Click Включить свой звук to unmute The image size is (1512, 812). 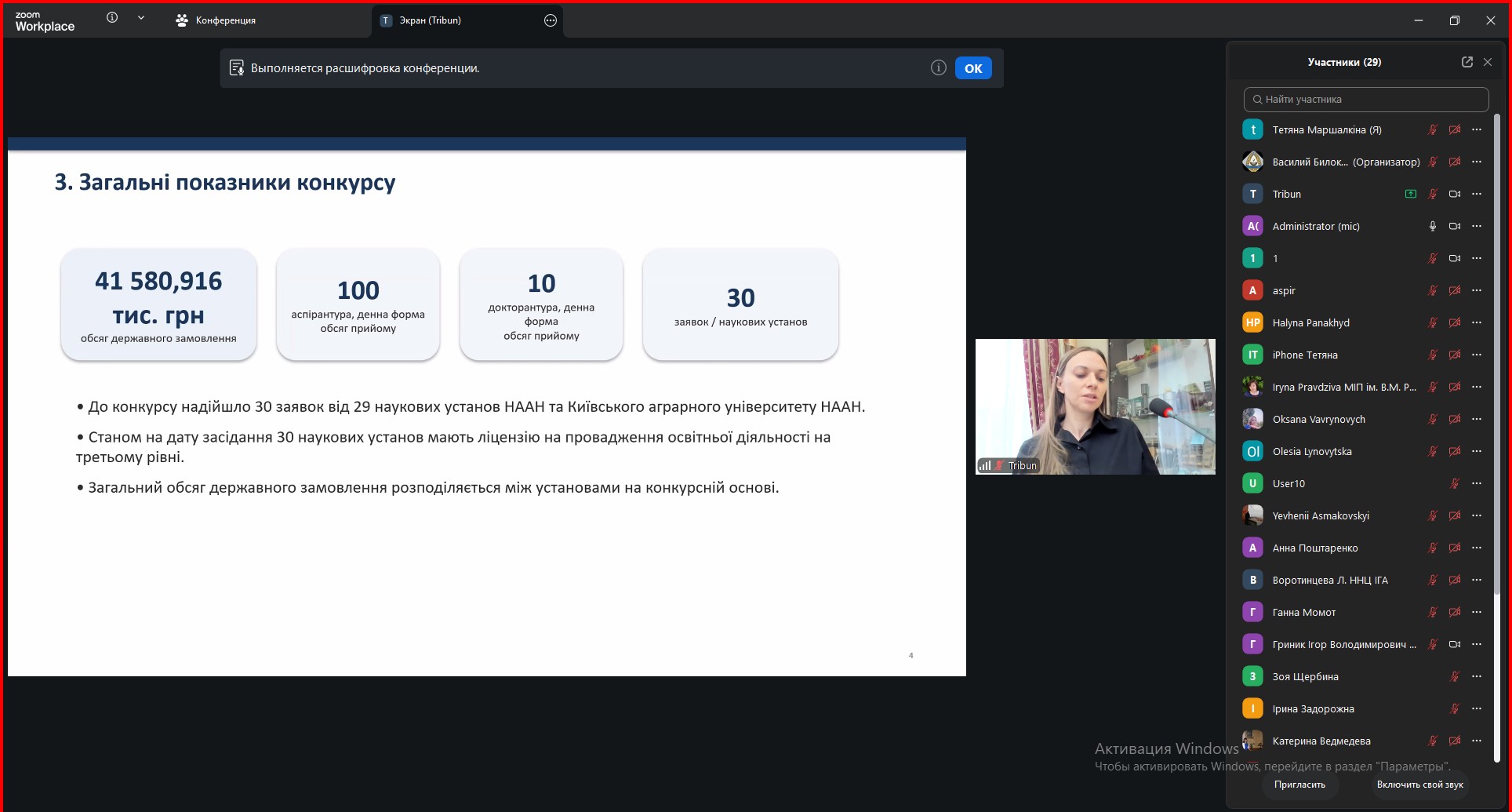[x=1419, y=785]
